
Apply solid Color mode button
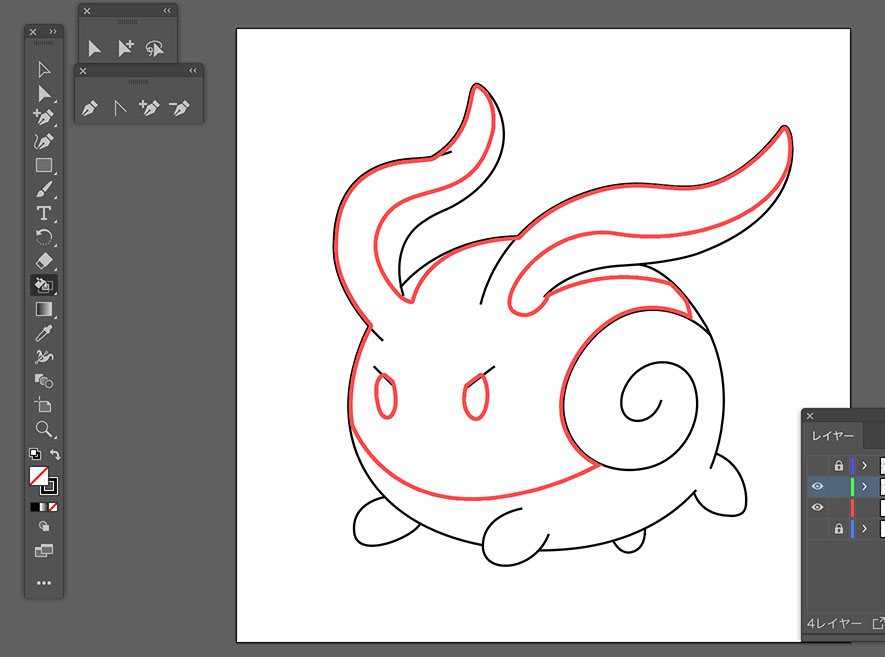34,507
